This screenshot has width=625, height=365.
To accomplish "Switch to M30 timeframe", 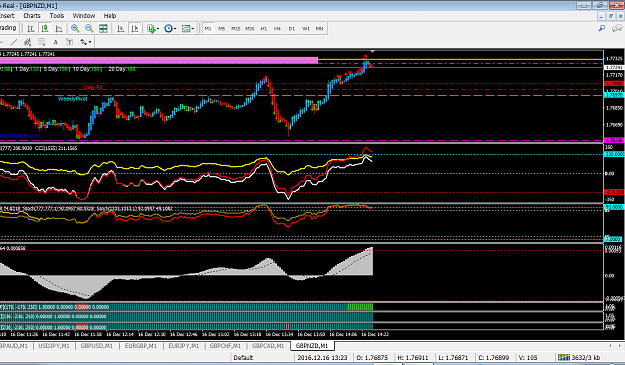I will tap(250, 29).
